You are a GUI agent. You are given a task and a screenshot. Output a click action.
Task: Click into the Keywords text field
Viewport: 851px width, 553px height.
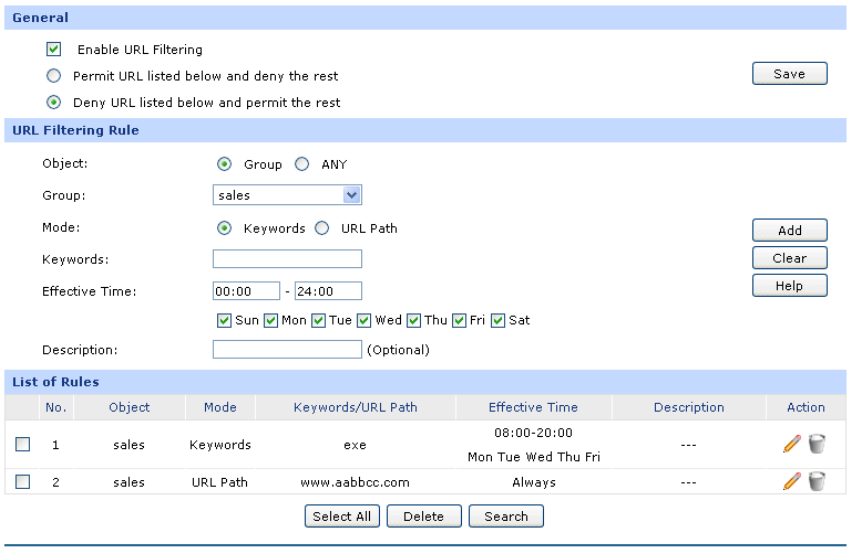pyautogui.click(x=287, y=259)
